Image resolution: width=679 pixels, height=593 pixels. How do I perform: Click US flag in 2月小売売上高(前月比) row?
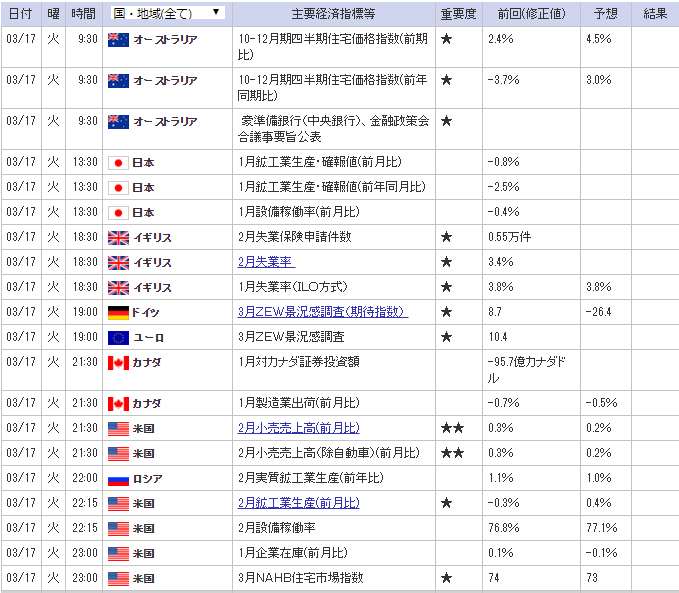pos(118,429)
